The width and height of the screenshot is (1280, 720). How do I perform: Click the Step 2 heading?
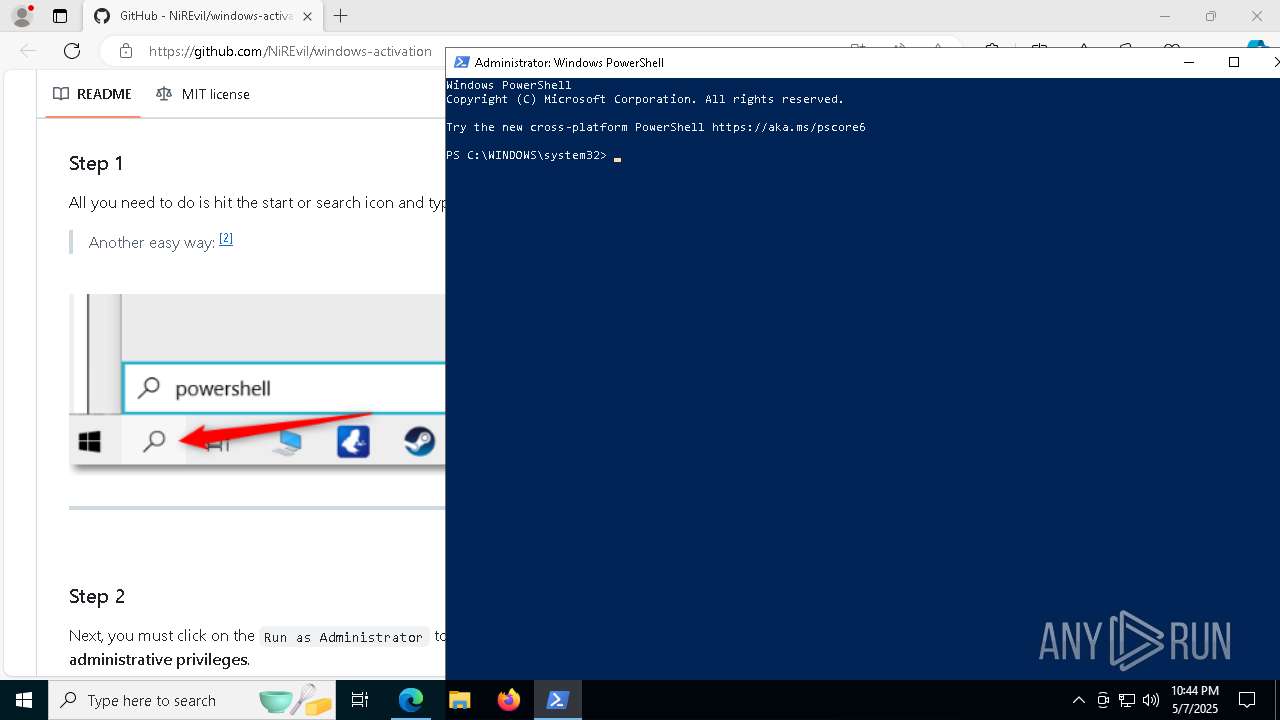click(97, 596)
